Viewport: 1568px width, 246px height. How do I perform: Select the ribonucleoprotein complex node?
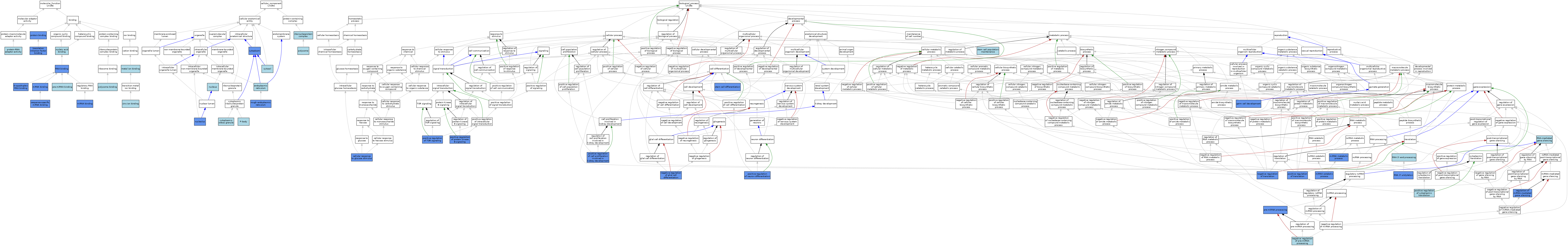coord(303,35)
